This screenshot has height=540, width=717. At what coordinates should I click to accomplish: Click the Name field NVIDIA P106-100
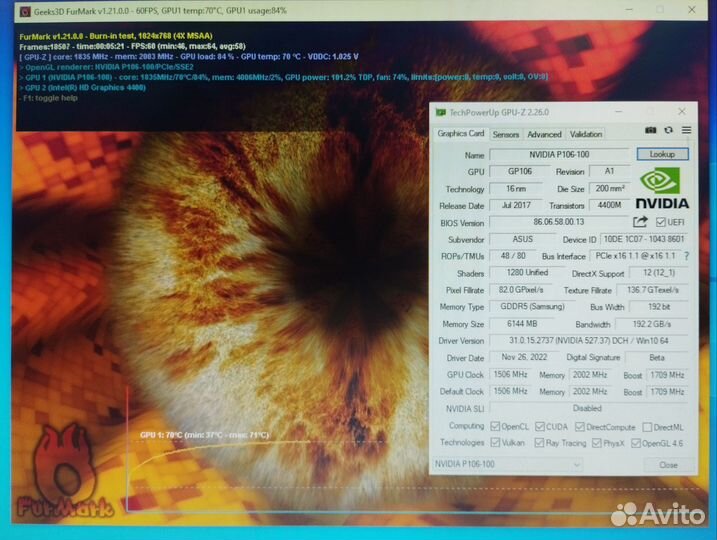tap(559, 155)
